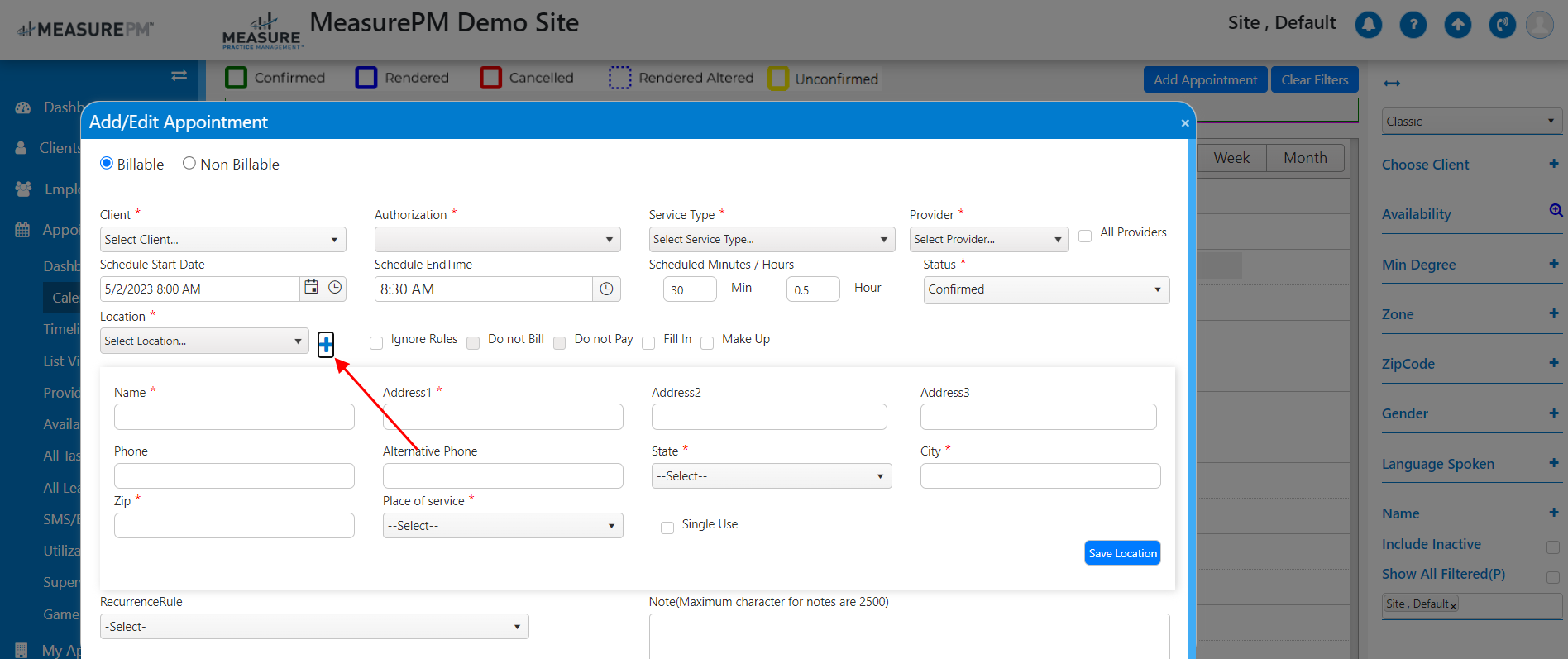Enable the Ignore Rules checkbox

point(376,342)
